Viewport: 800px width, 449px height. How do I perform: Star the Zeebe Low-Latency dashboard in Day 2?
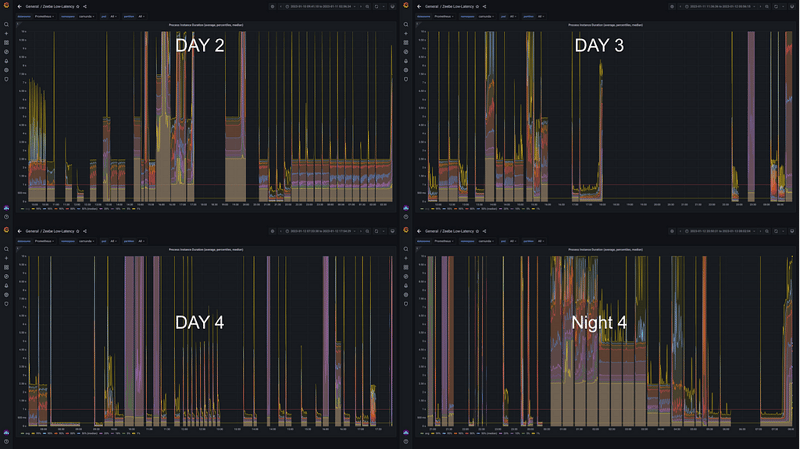click(x=77, y=6)
